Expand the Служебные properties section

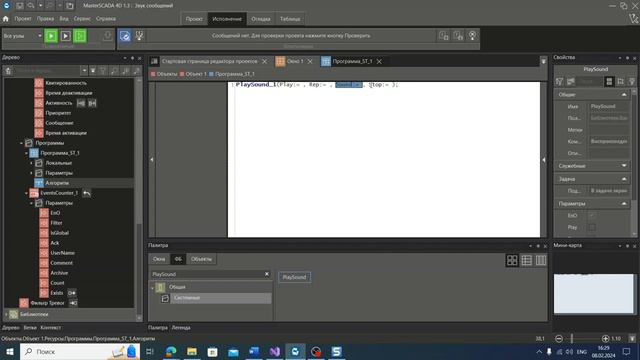point(624,166)
